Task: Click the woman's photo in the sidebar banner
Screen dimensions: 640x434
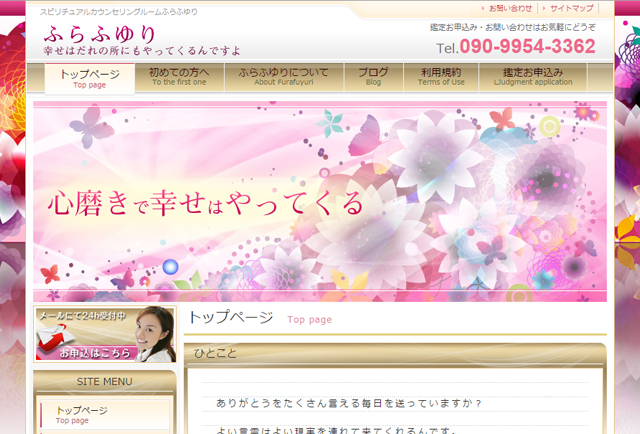Action: [x=149, y=335]
